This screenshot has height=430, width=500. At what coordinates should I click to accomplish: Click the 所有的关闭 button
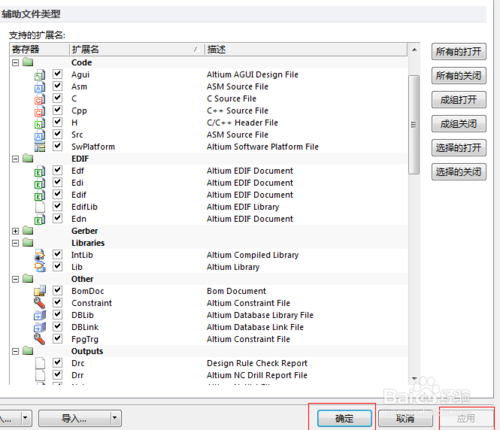point(459,76)
